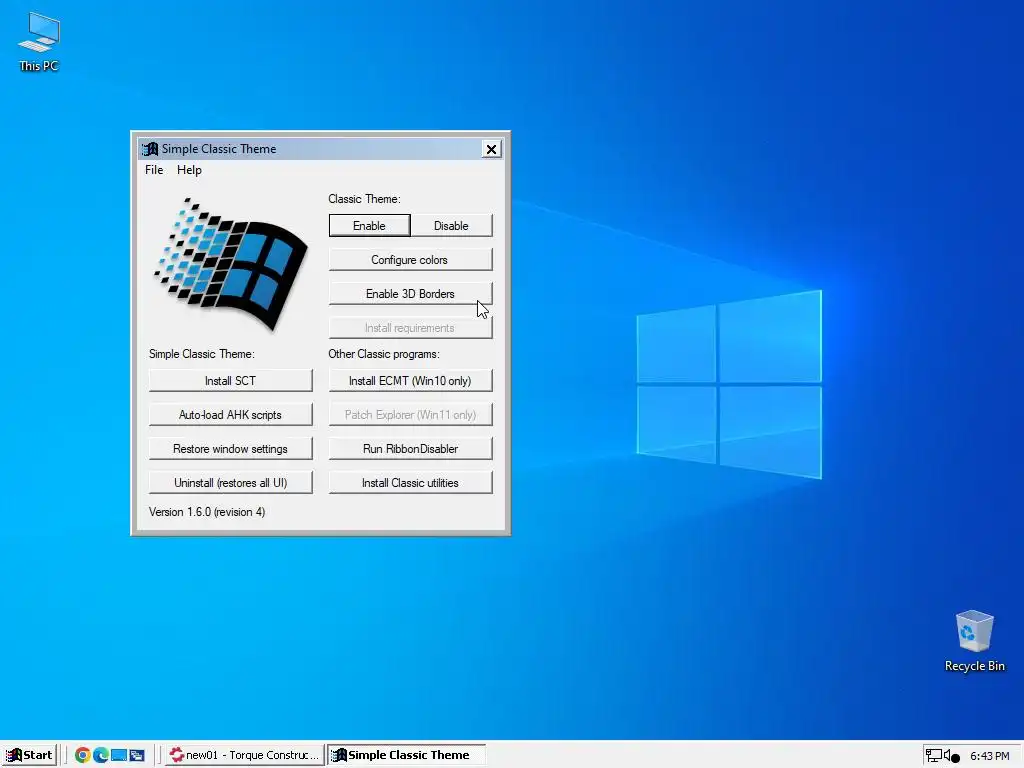The width and height of the screenshot is (1024, 768).
Task: Open the File menu
Action: pos(154,170)
